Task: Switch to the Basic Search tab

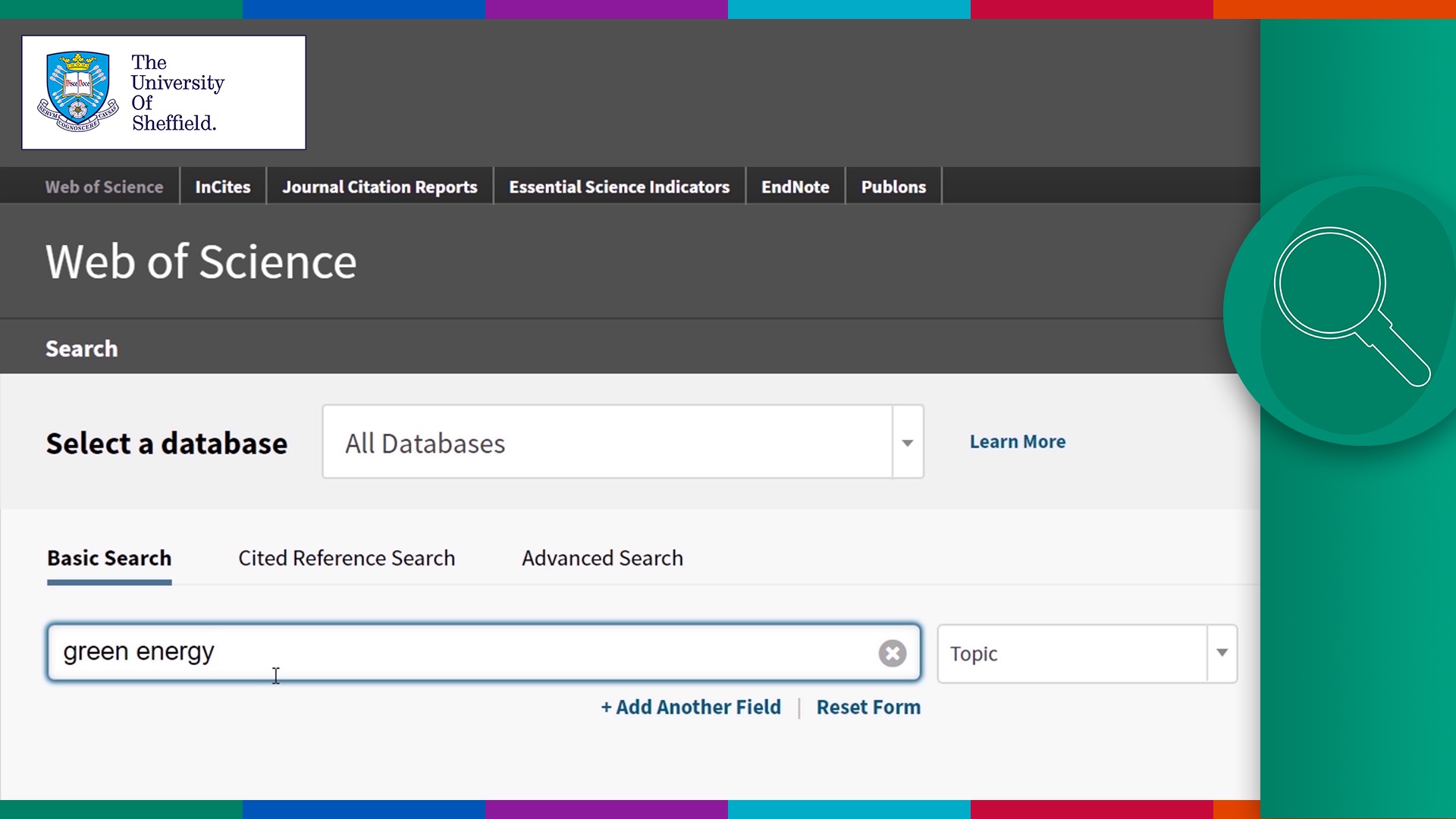Action: click(109, 558)
